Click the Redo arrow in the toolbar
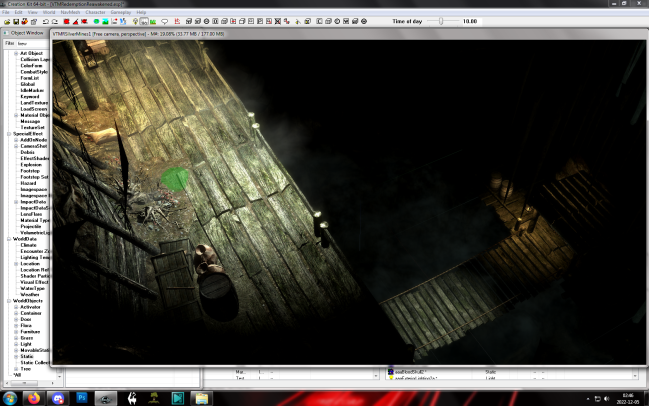Viewport: 649px width, 406px height. [55, 21]
